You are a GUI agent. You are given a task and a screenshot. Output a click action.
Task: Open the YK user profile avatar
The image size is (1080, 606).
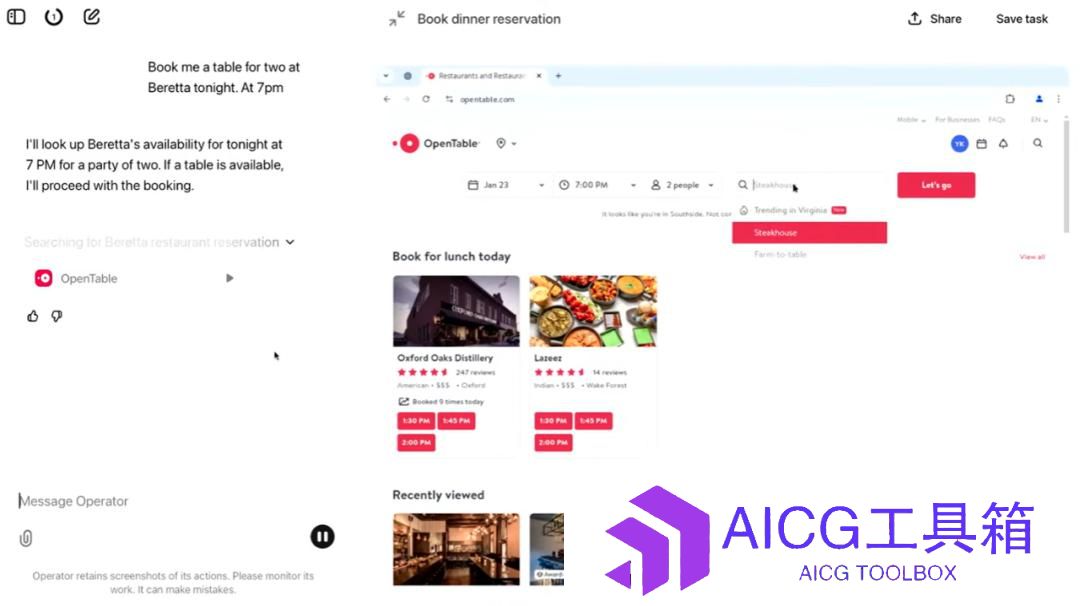pos(959,143)
